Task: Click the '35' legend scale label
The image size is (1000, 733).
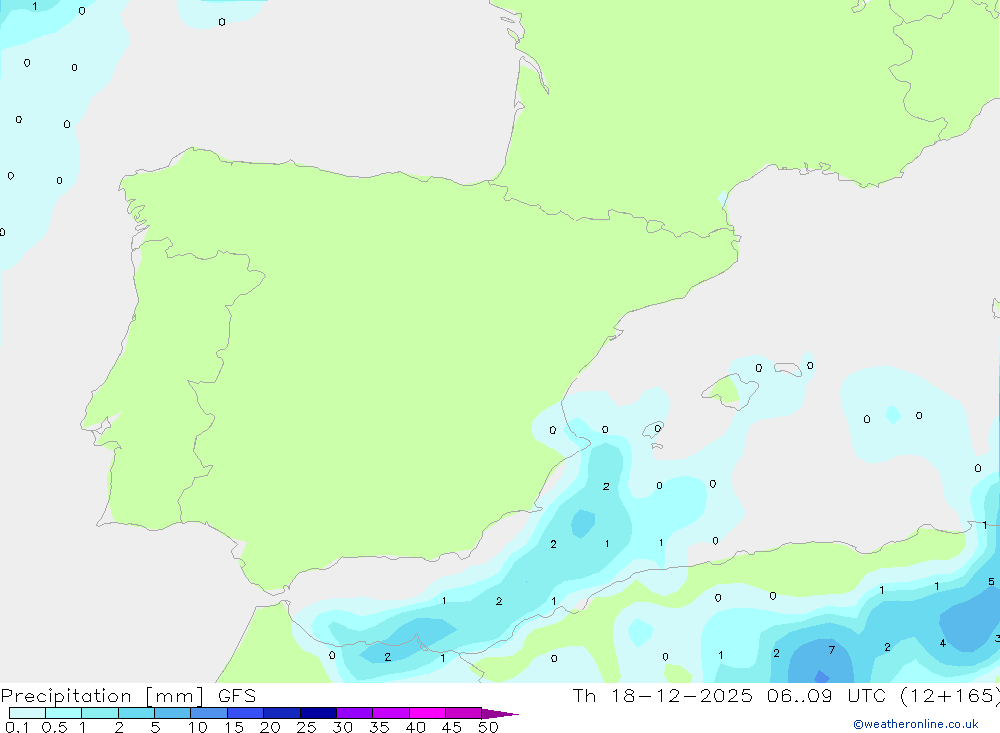Action: [x=379, y=727]
